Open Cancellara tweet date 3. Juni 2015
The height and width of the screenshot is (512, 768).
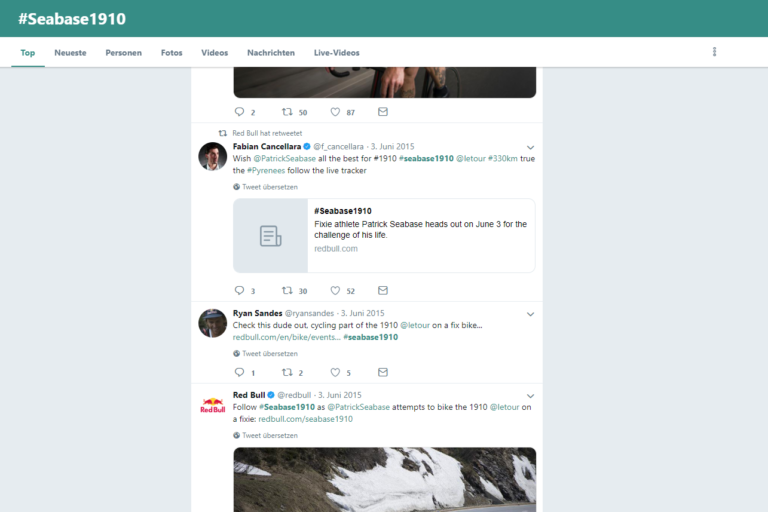click(x=392, y=146)
